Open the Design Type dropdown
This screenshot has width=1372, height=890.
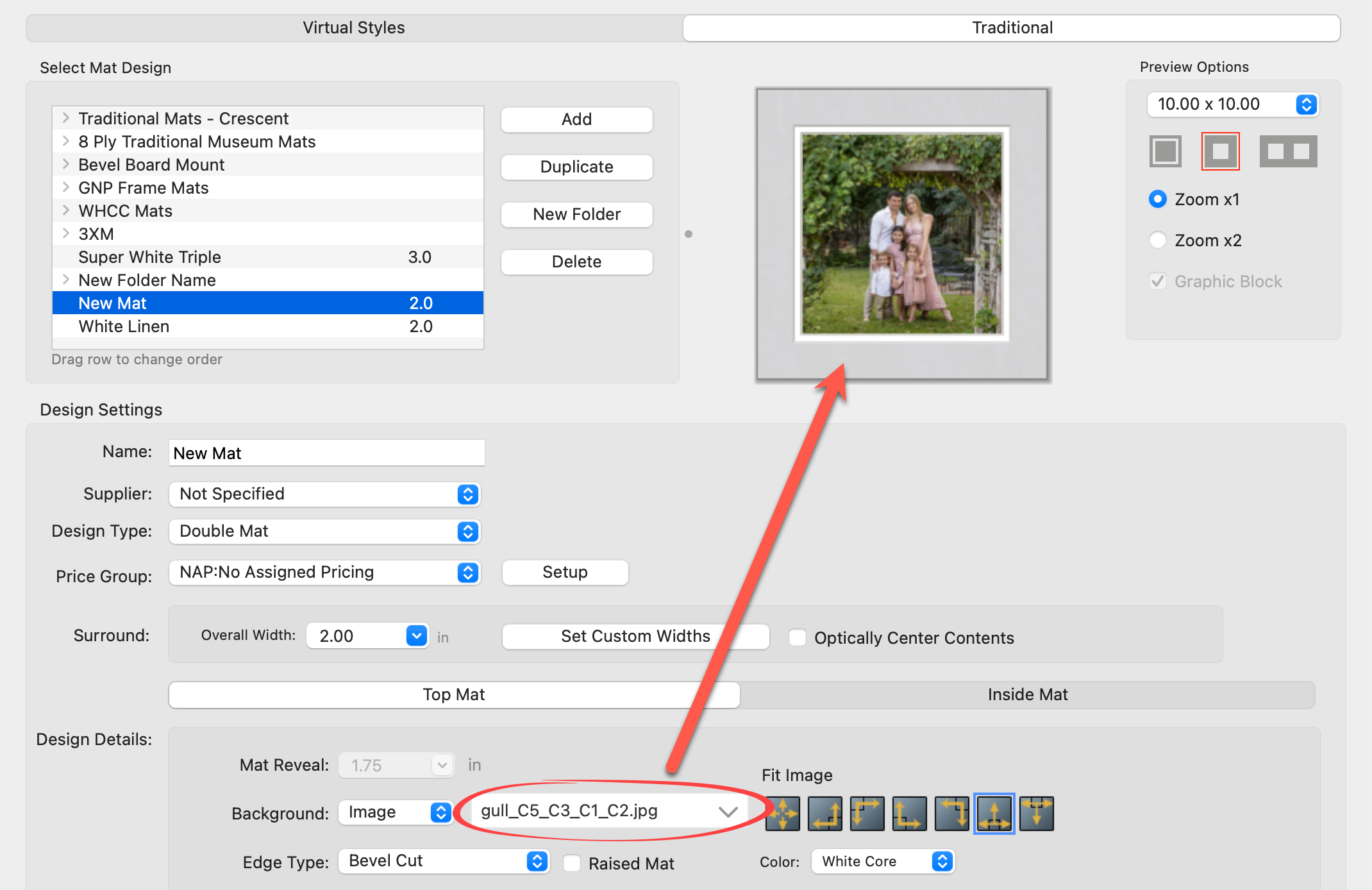[324, 531]
